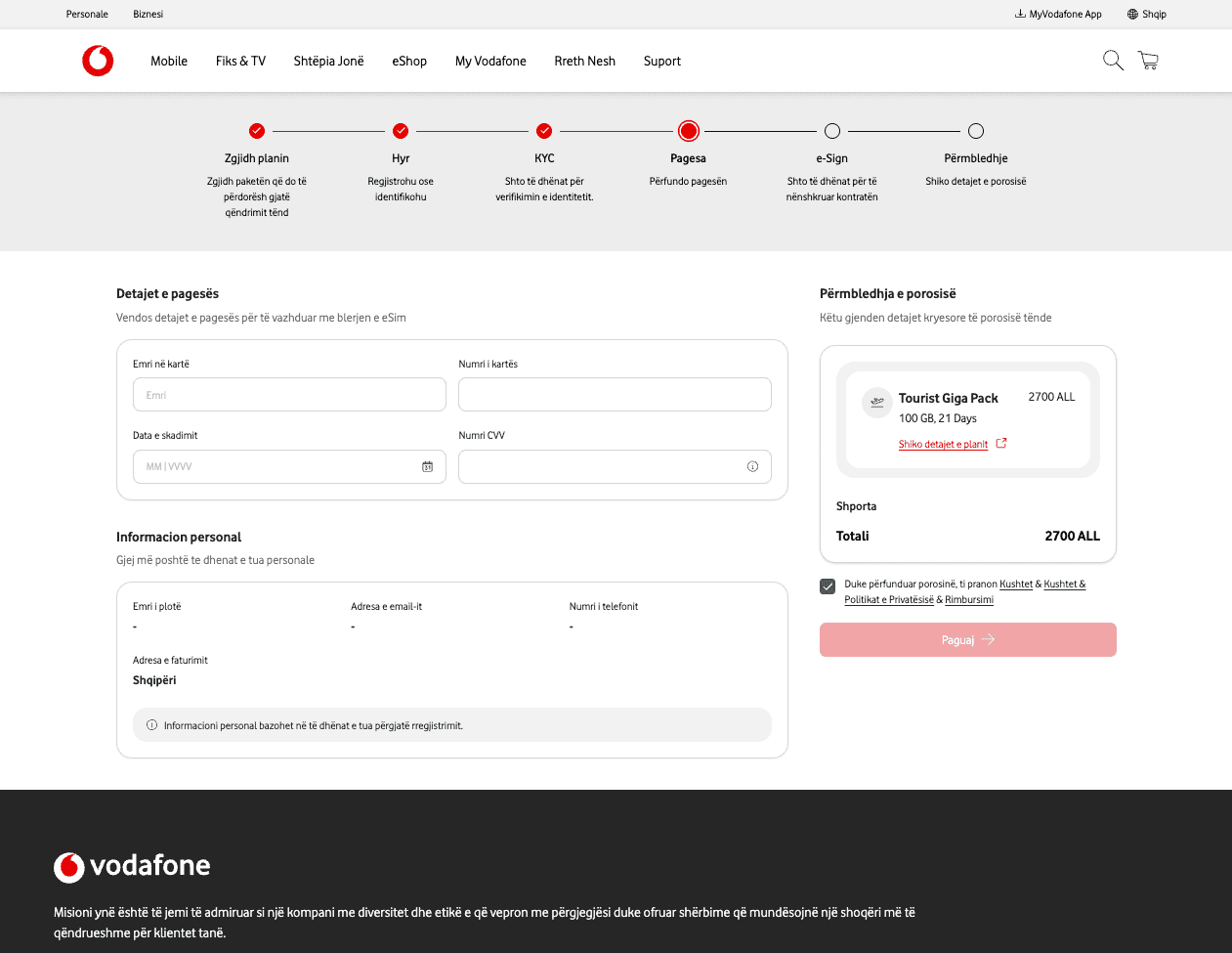Click calendar icon in expiry date field
The width and height of the screenshot is (1232, 953).
tap(427, 467)
